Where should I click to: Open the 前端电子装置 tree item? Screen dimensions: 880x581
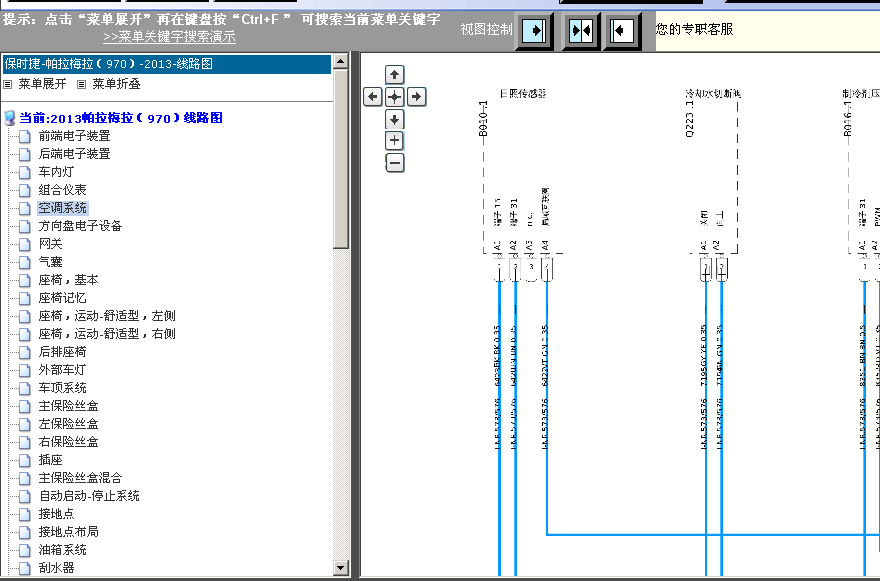point(75,136)
